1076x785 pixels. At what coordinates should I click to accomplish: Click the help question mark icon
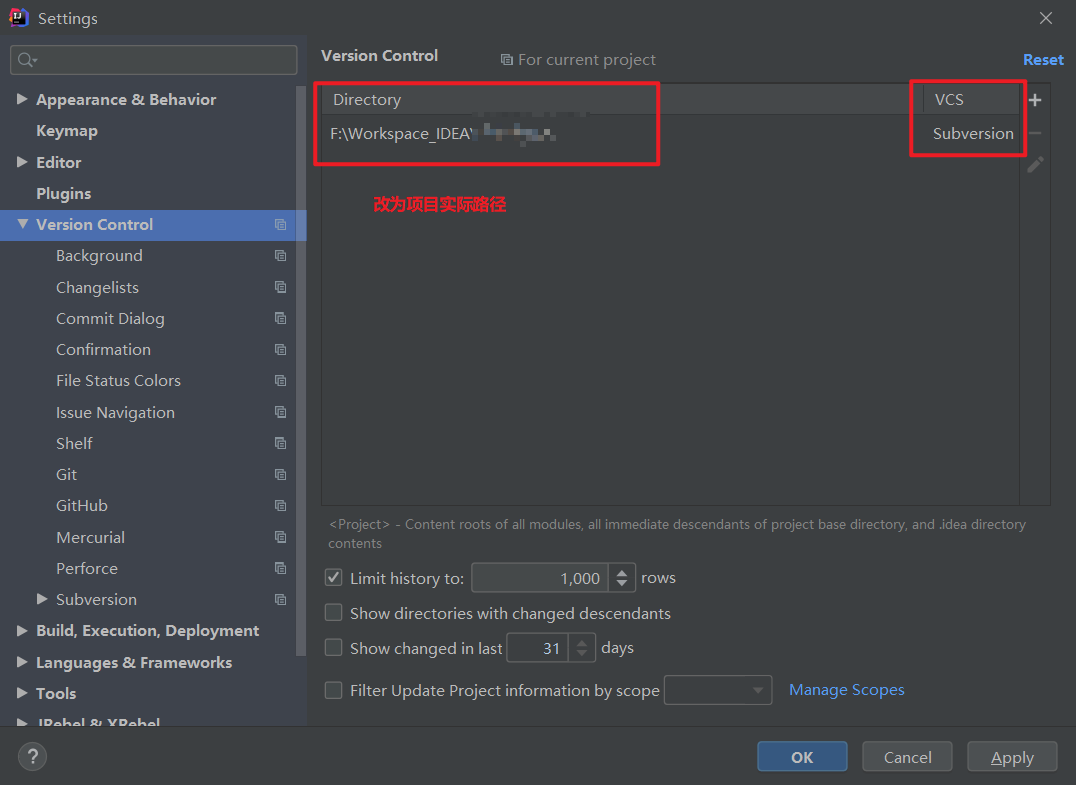[x=32, y=756]
